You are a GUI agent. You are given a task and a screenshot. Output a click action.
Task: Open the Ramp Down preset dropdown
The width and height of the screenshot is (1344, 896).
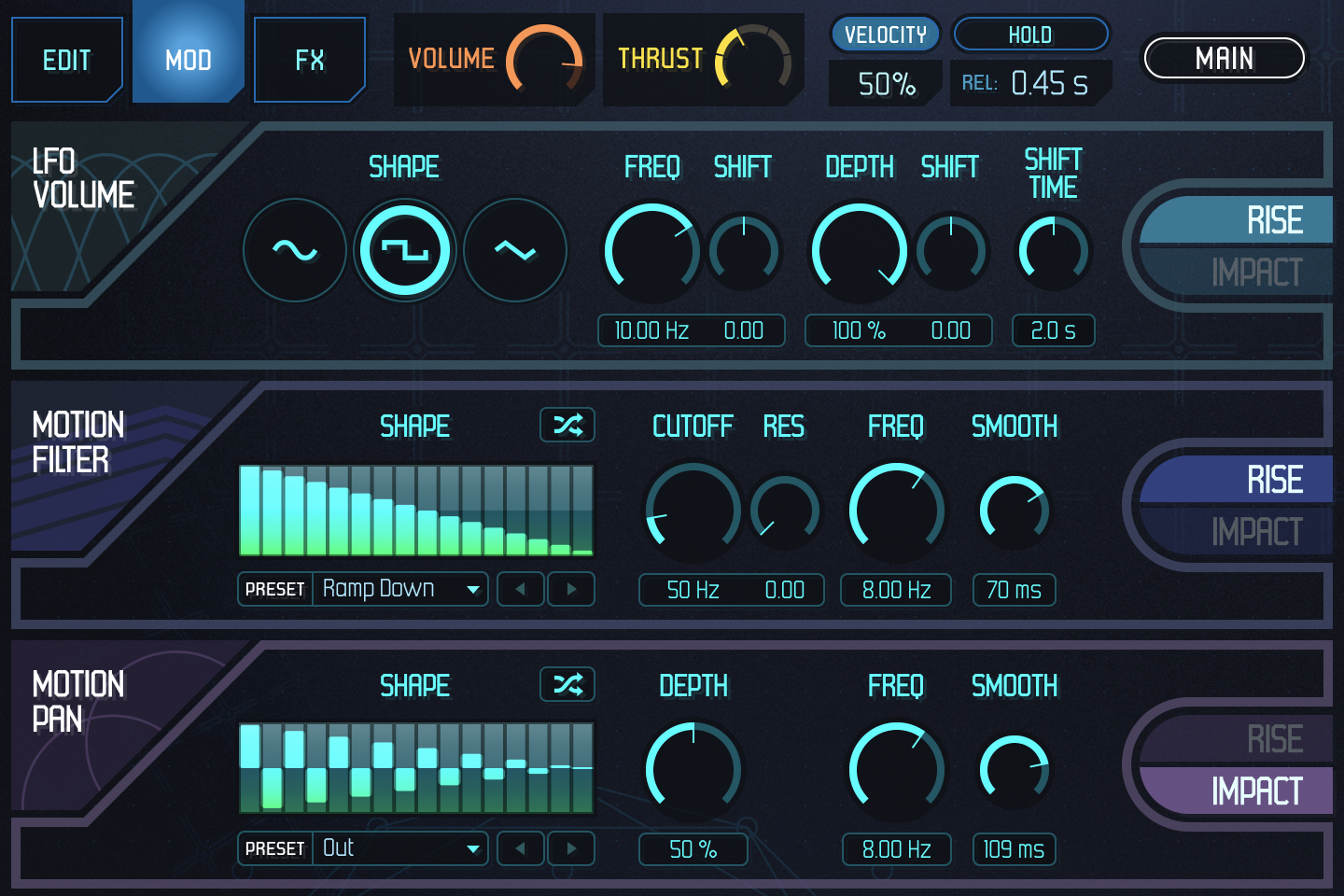(x=399, y=589)
